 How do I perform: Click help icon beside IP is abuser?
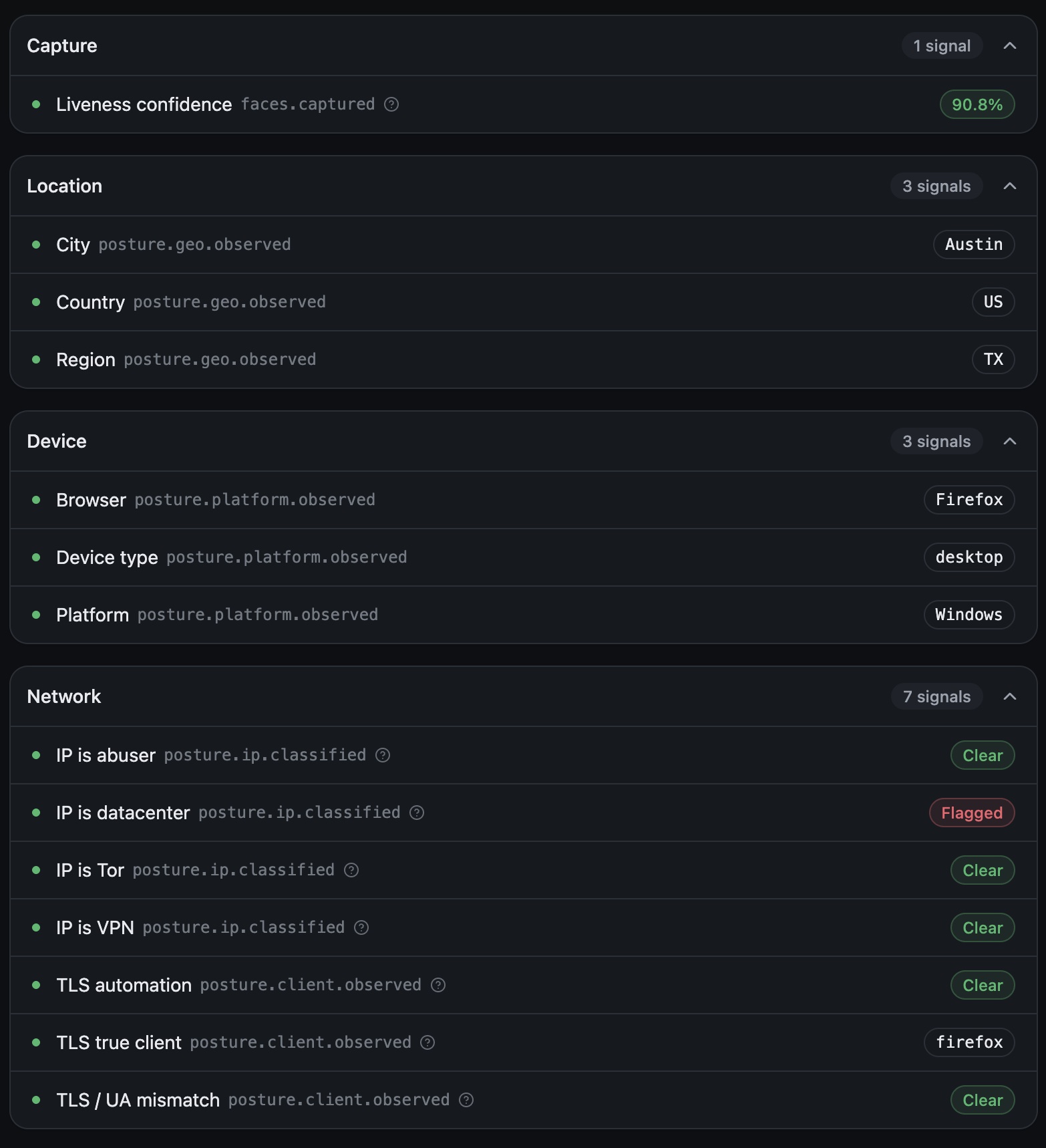click(383, 755)
